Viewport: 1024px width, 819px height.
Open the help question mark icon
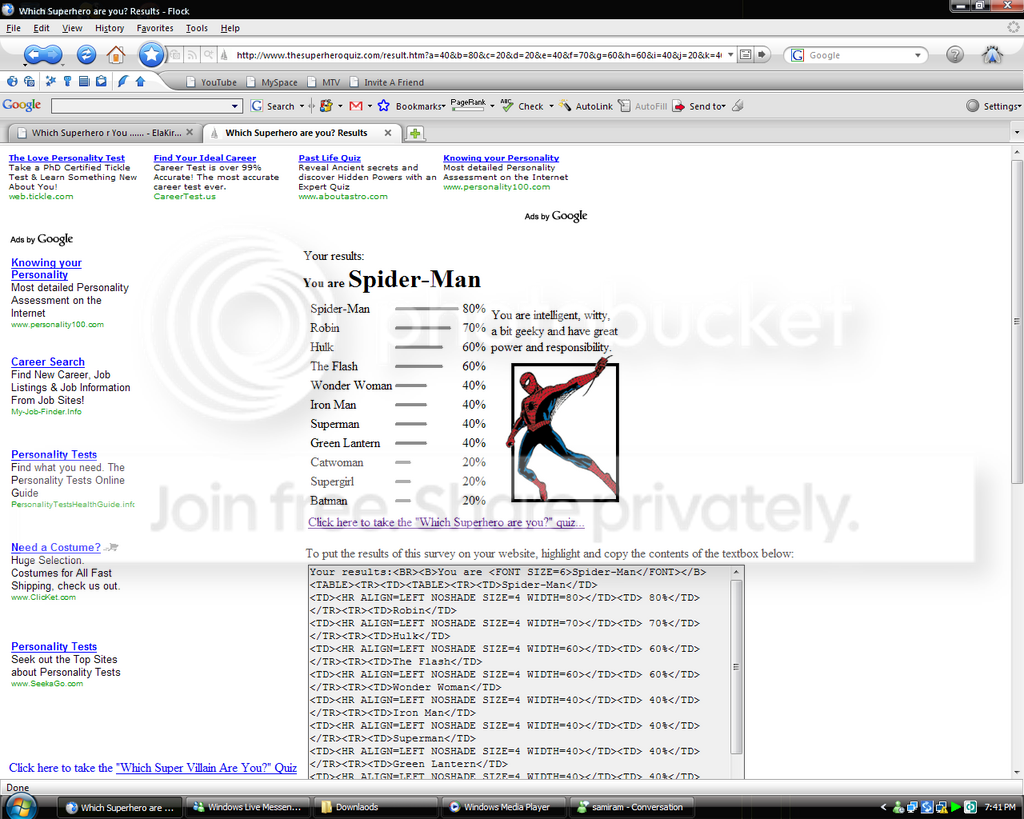(x=955, y=55)
